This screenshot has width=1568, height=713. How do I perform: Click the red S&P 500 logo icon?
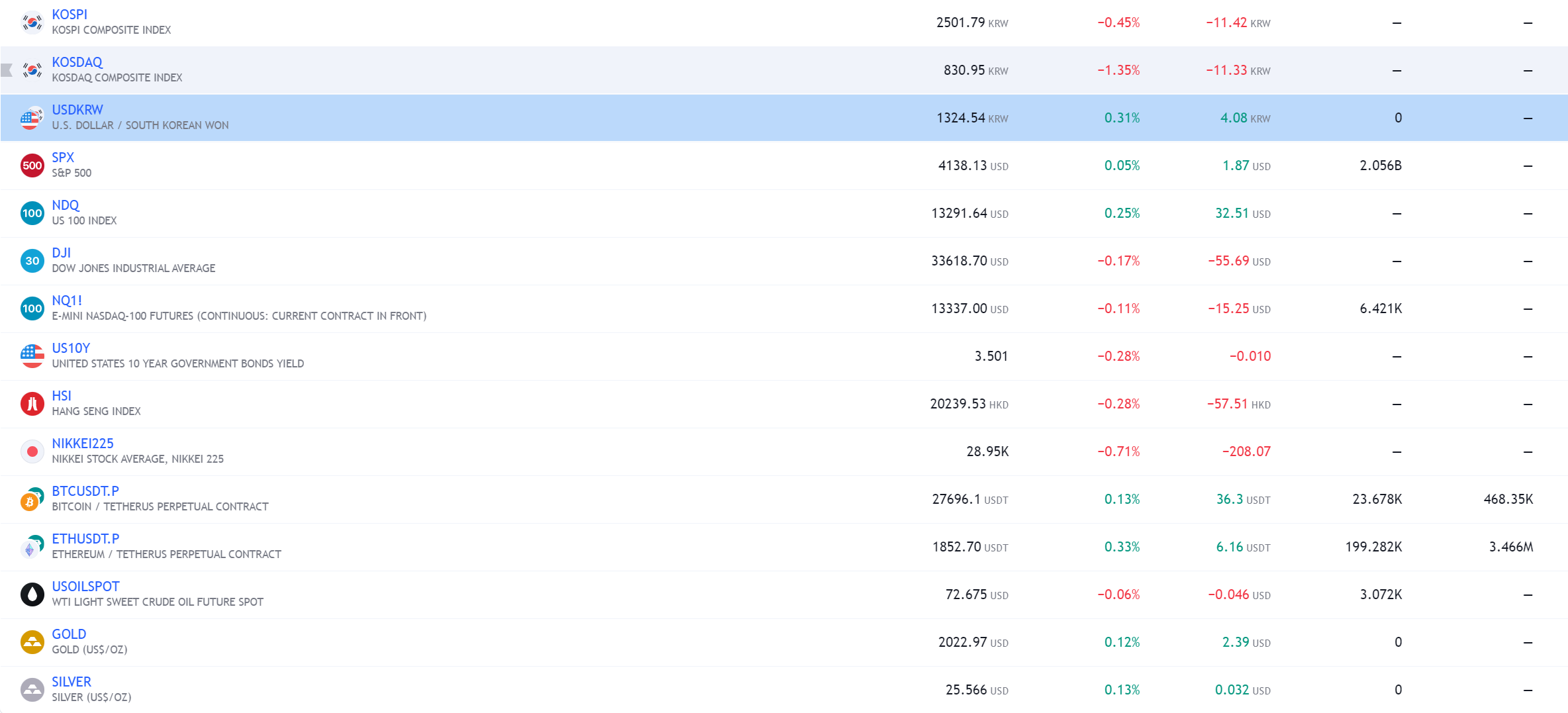[32, 166]
